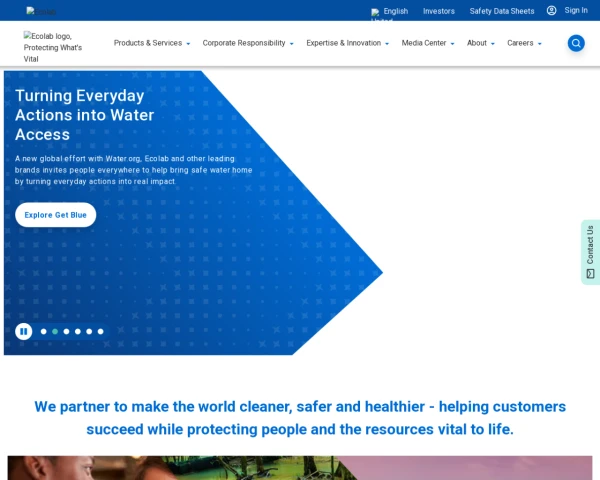Click the Ecolab logo in the white navigation bar

[x=53, y=47]
